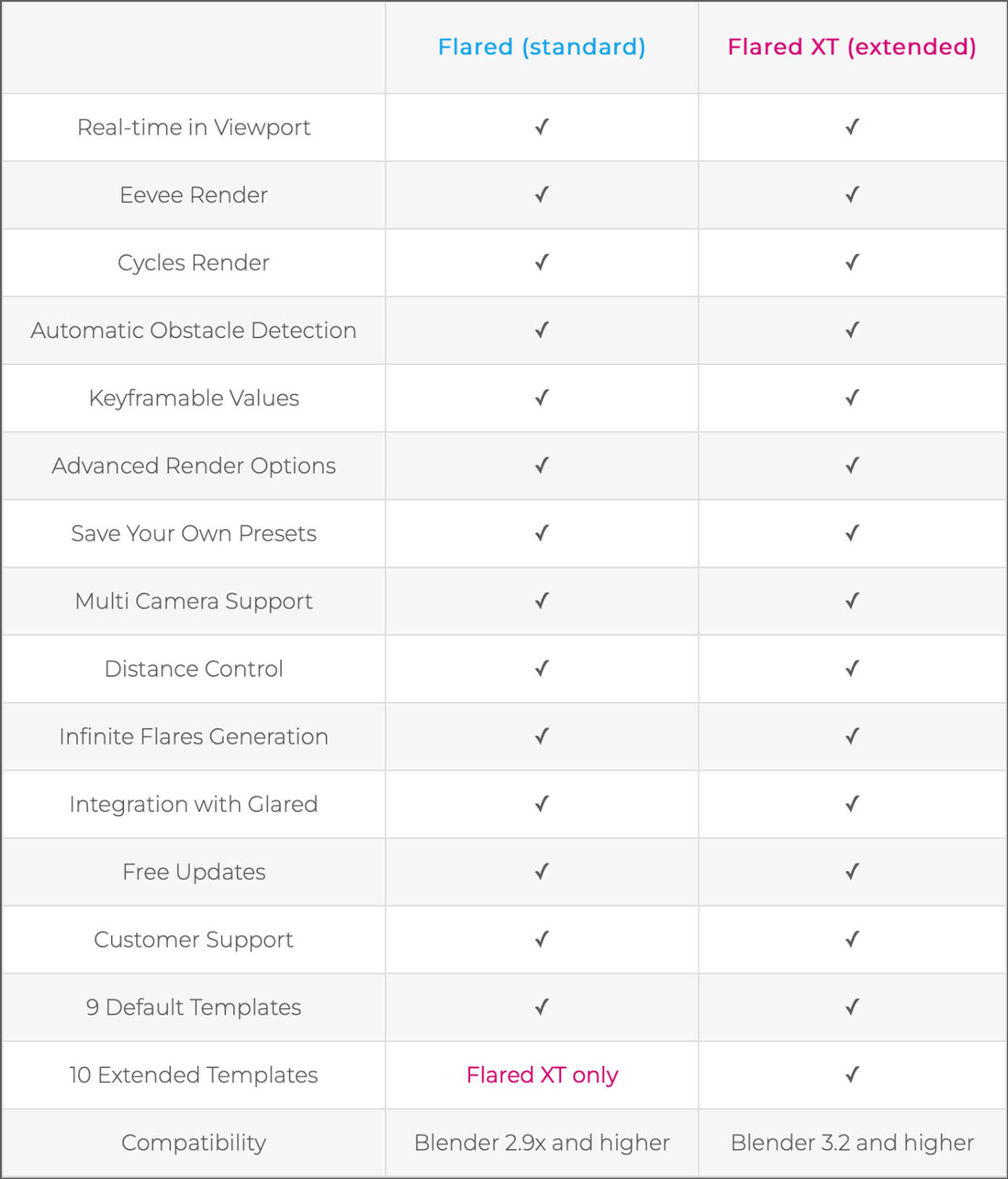Click the Flared XT checkmark for Multi Camera Support

pos(851,600)
